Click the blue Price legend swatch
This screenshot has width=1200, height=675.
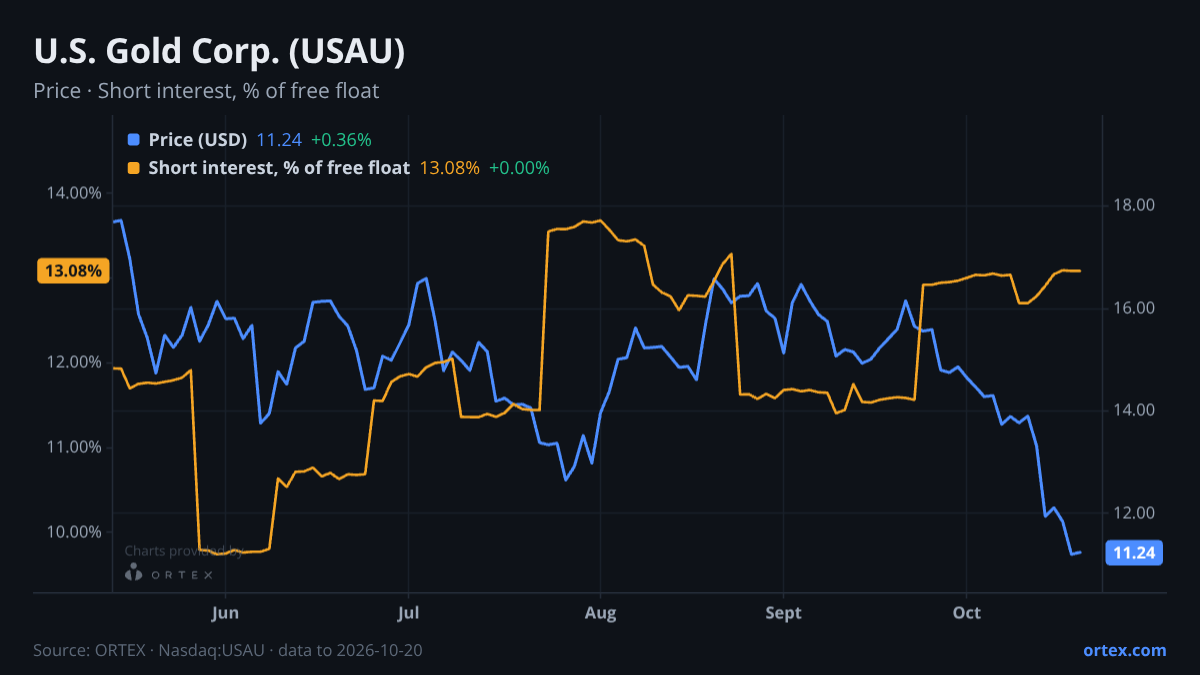click(134, 140)
